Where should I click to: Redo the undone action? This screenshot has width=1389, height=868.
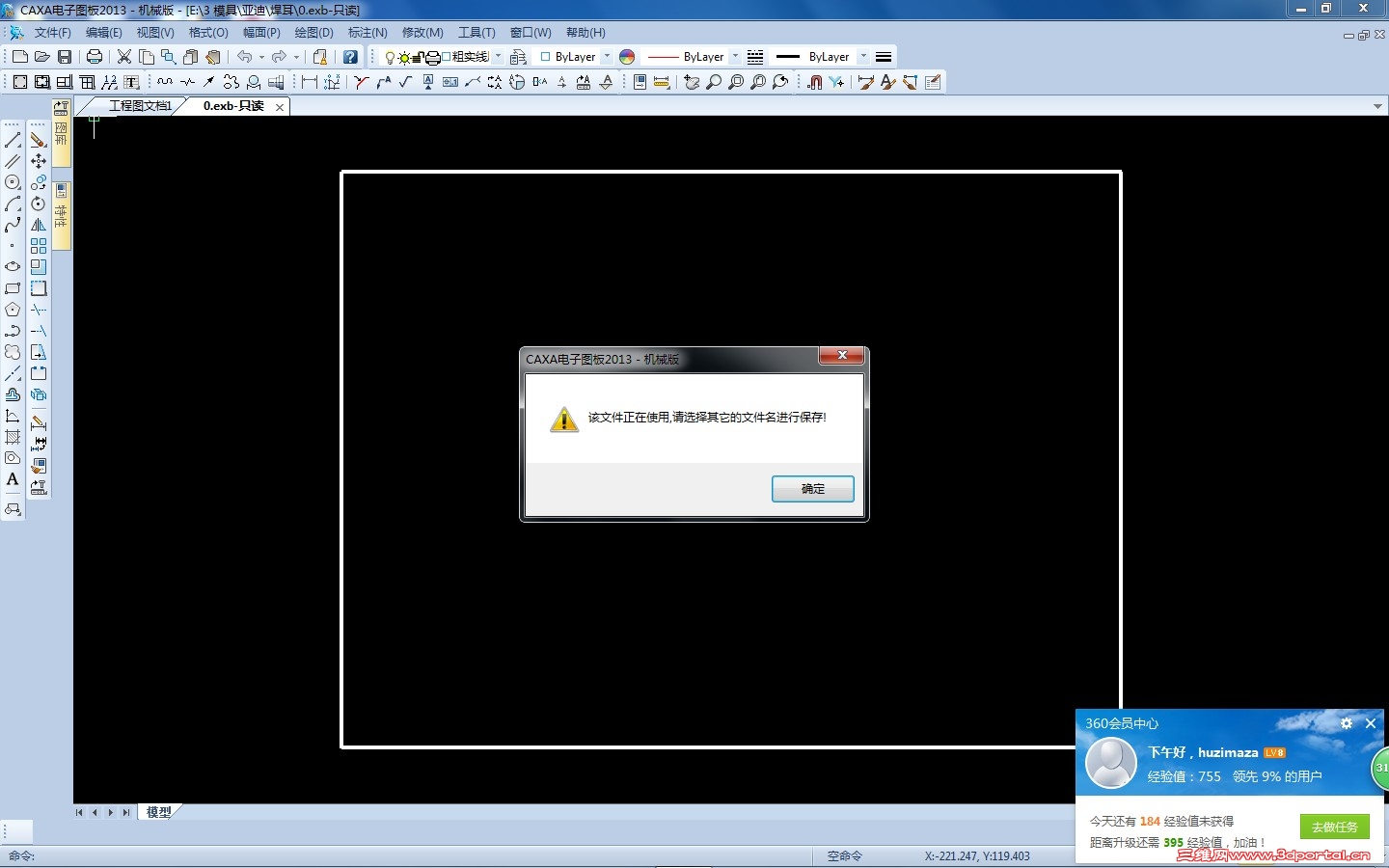pos(279,57)
